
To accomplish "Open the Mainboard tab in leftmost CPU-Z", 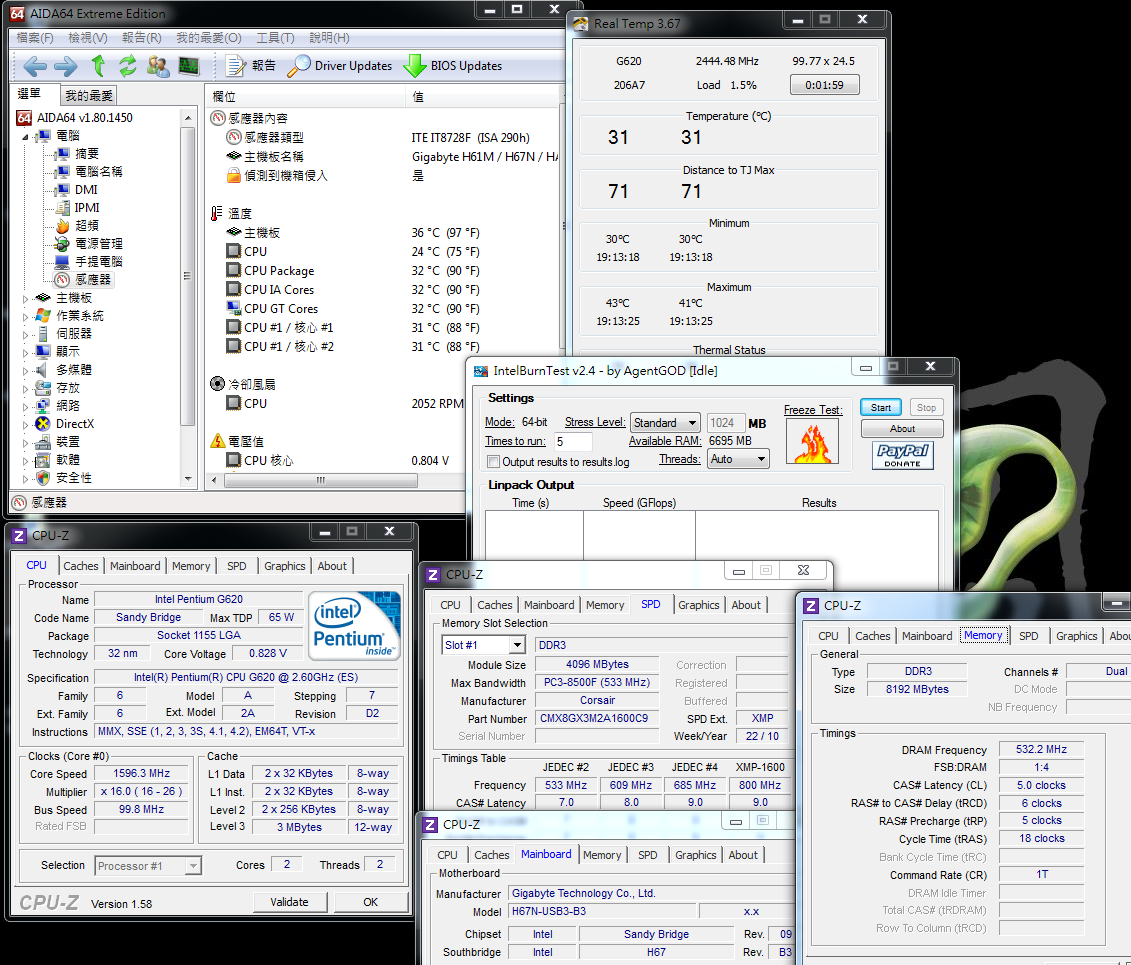I will (x=135, y=566).
